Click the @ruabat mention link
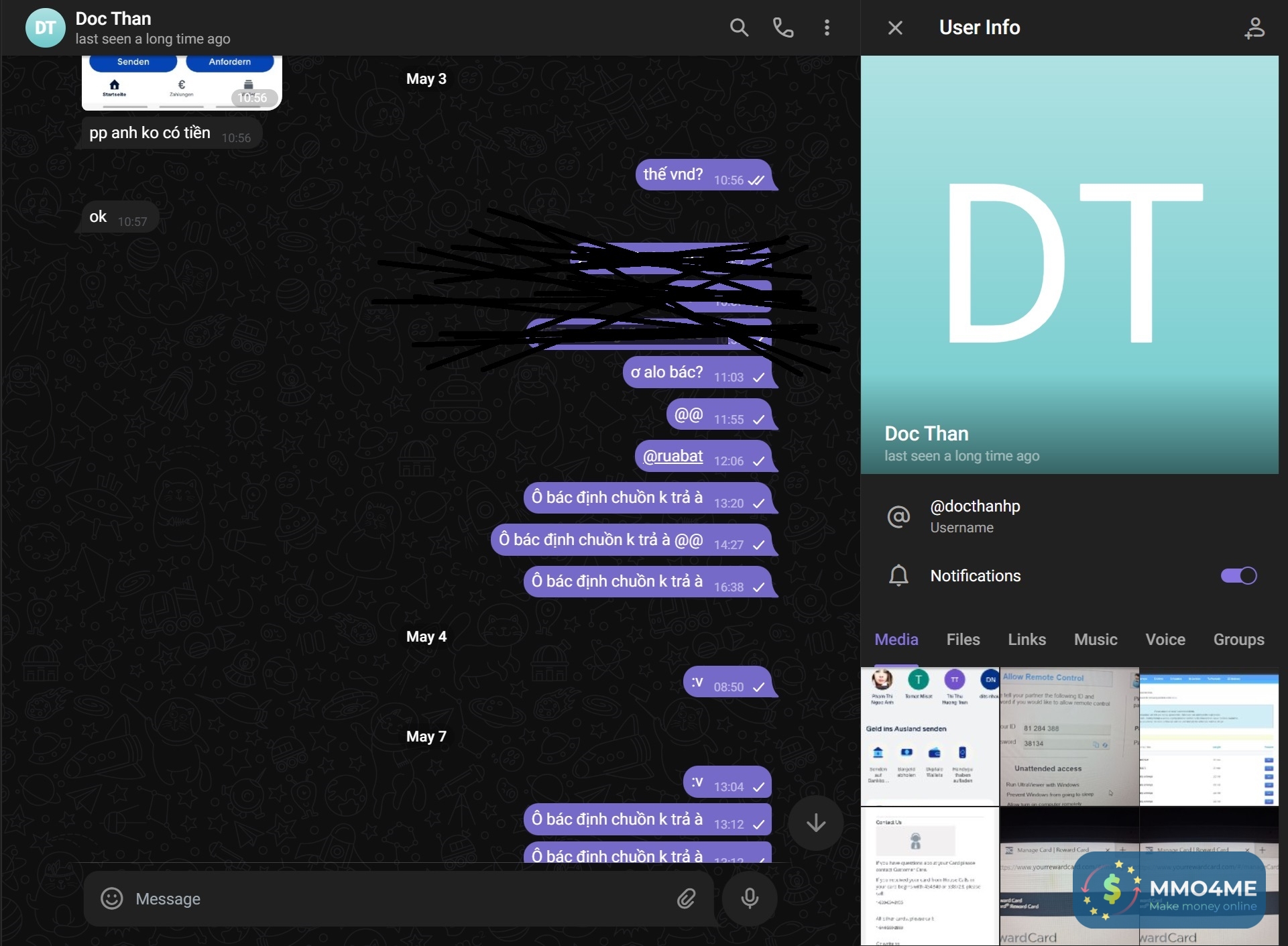The width and height of the screenshot is (1288, 946). (x=672, y=457)
